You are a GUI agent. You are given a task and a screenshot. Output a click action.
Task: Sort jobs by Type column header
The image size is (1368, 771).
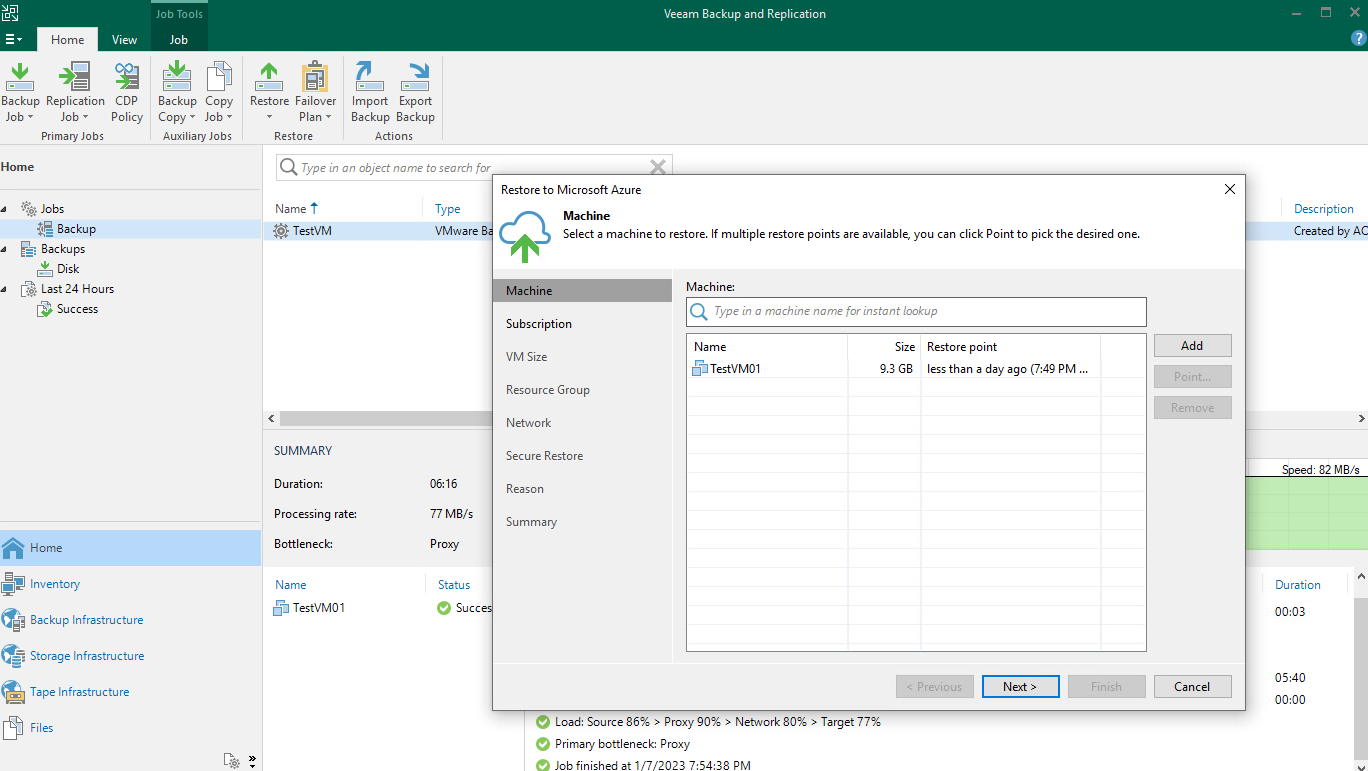448,209
